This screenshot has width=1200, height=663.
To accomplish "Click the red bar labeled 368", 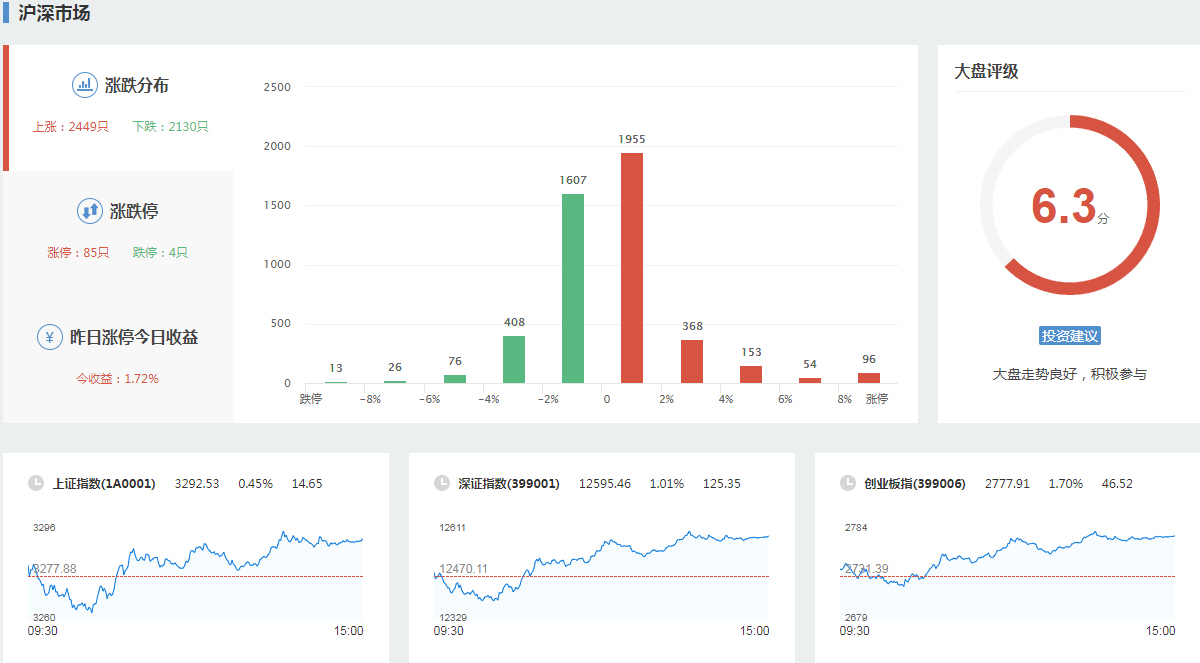I will click(692, 361).
